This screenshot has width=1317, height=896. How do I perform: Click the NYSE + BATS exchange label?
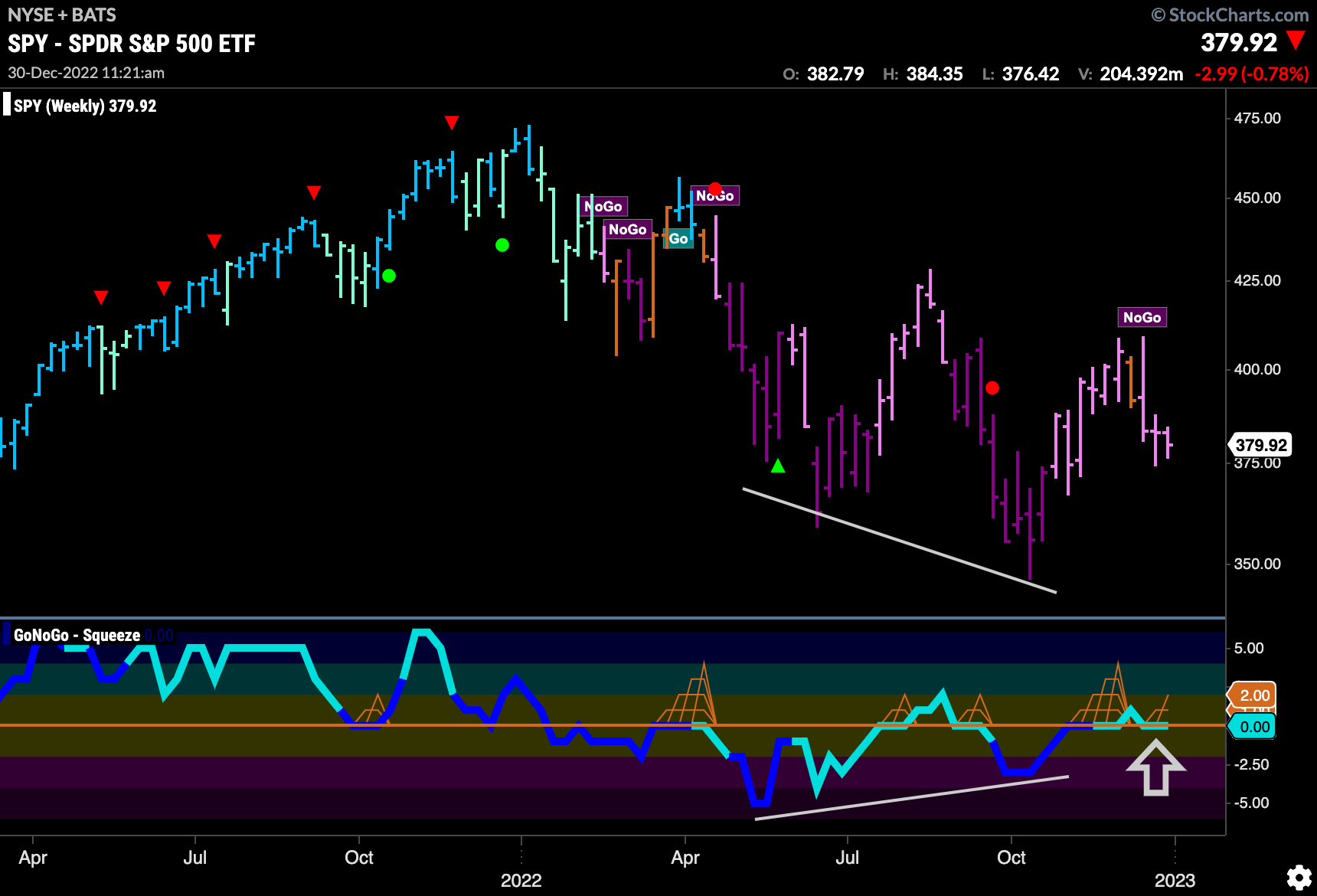pos(62,15)
